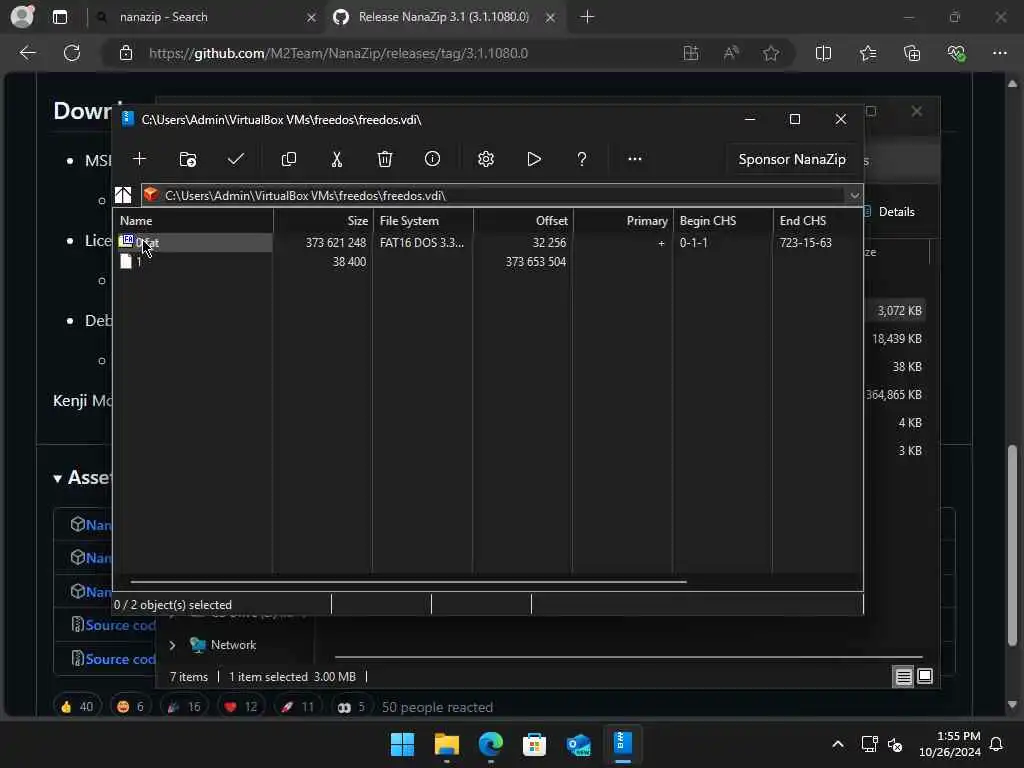Viewport: 1024px width, 768px height.
Task: Expand the NanaZip address bar dropdown arrow
Action: click(x=854, y=195)
